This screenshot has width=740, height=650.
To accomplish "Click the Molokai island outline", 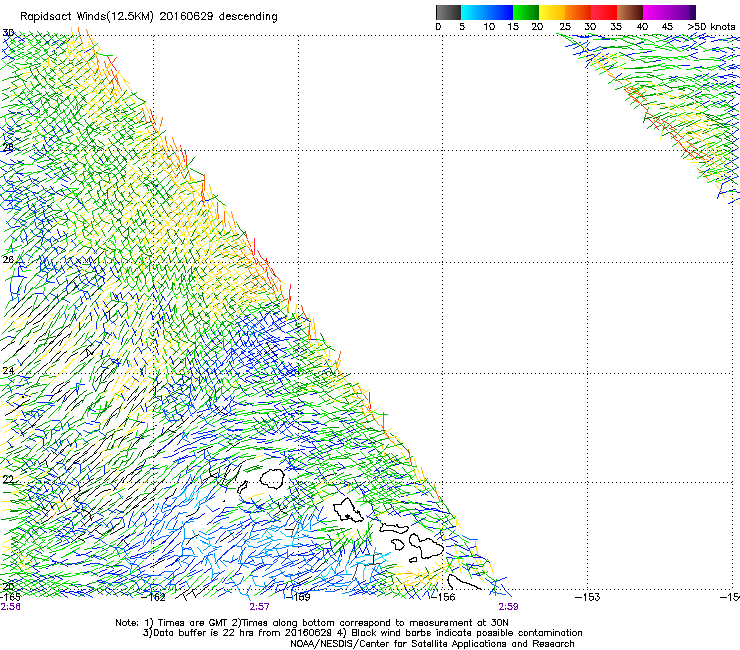I will click(393, 528).
